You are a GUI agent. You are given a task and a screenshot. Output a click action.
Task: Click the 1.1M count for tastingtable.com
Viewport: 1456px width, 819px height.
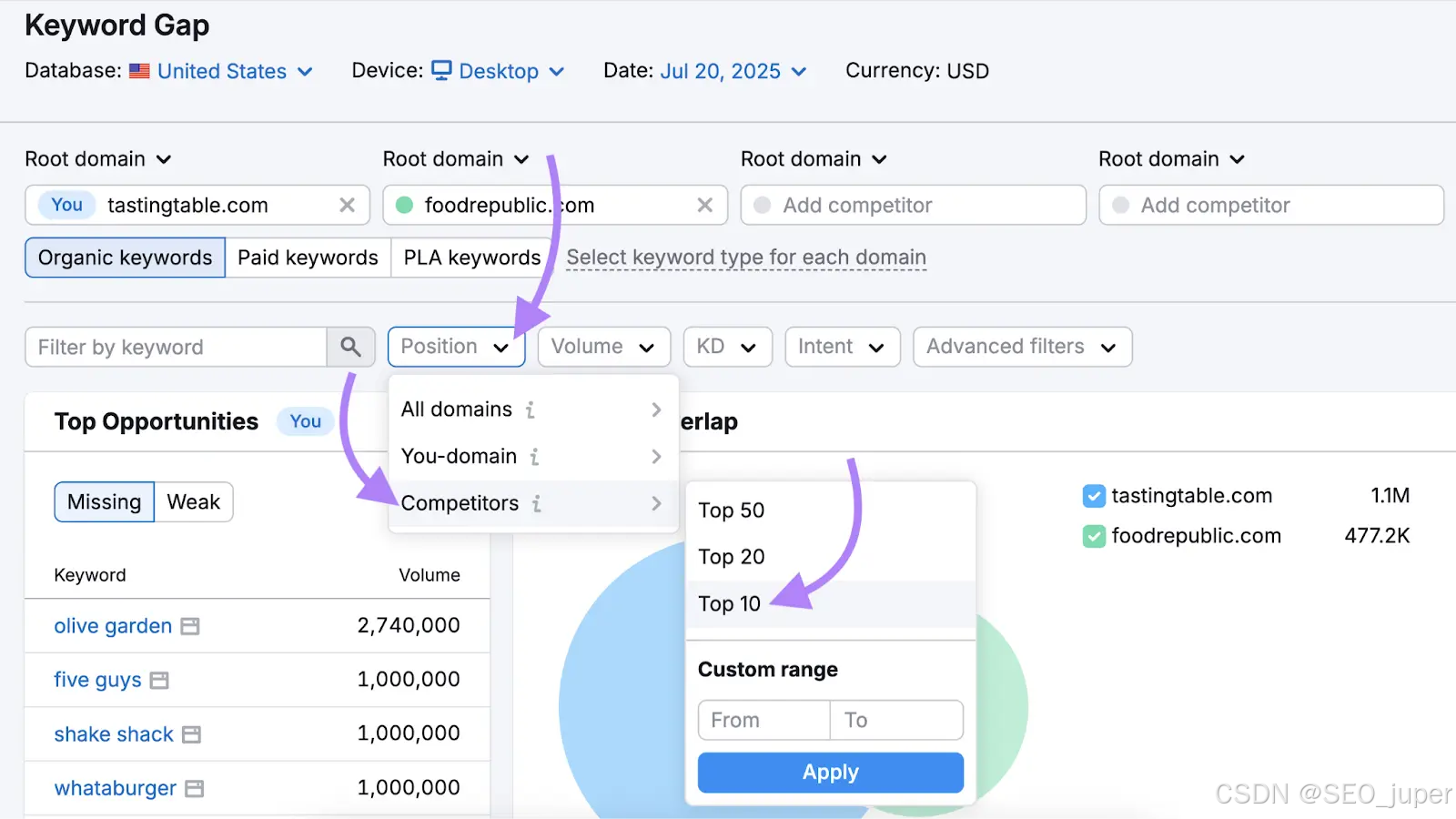(x=1390, y=496)
